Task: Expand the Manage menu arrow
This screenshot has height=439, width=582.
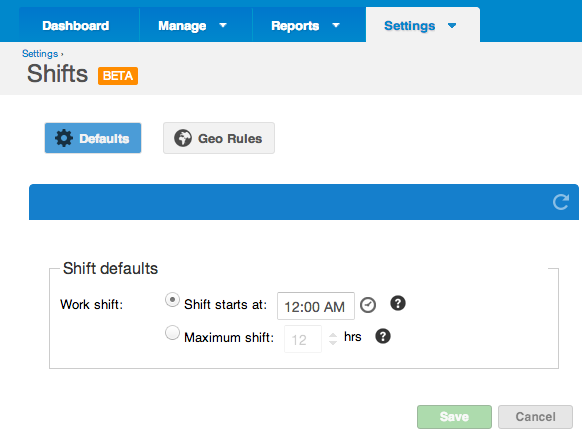Action: 223,25
